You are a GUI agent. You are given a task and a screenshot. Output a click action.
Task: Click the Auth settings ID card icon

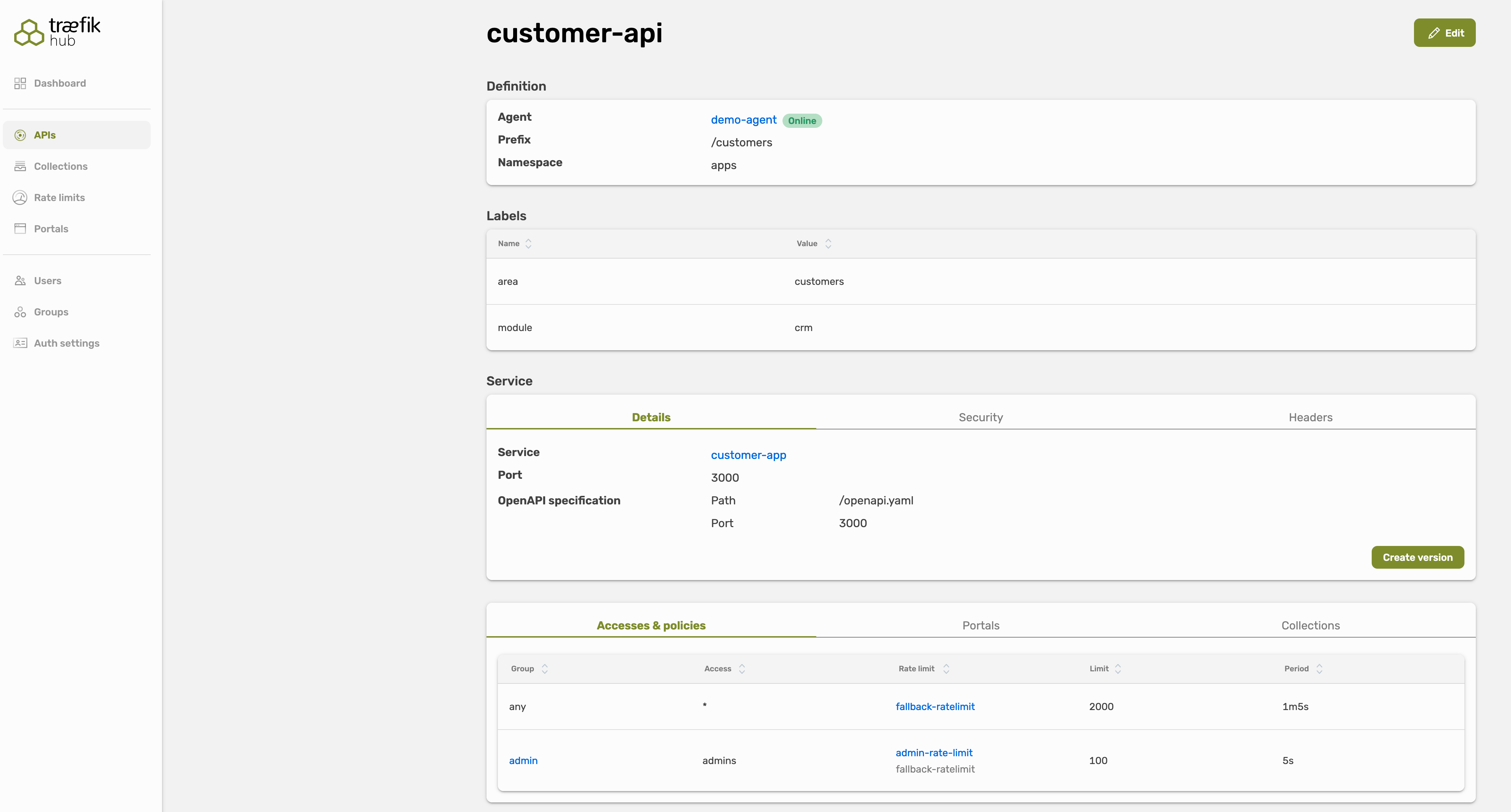pos(20,343)
